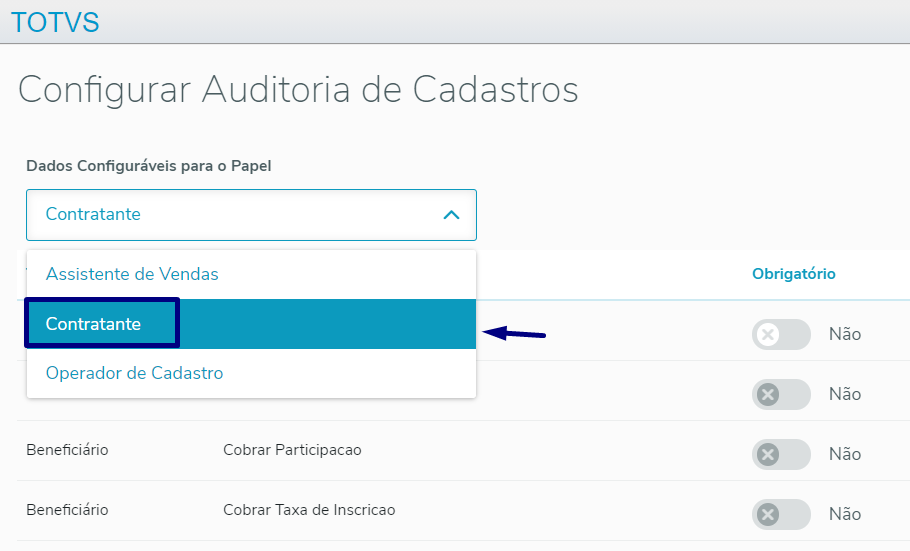The image size is (910, 551).
Task: Toggle Obrigatório switch in first row
Action: pyautogui.click(x=781, y=334)
